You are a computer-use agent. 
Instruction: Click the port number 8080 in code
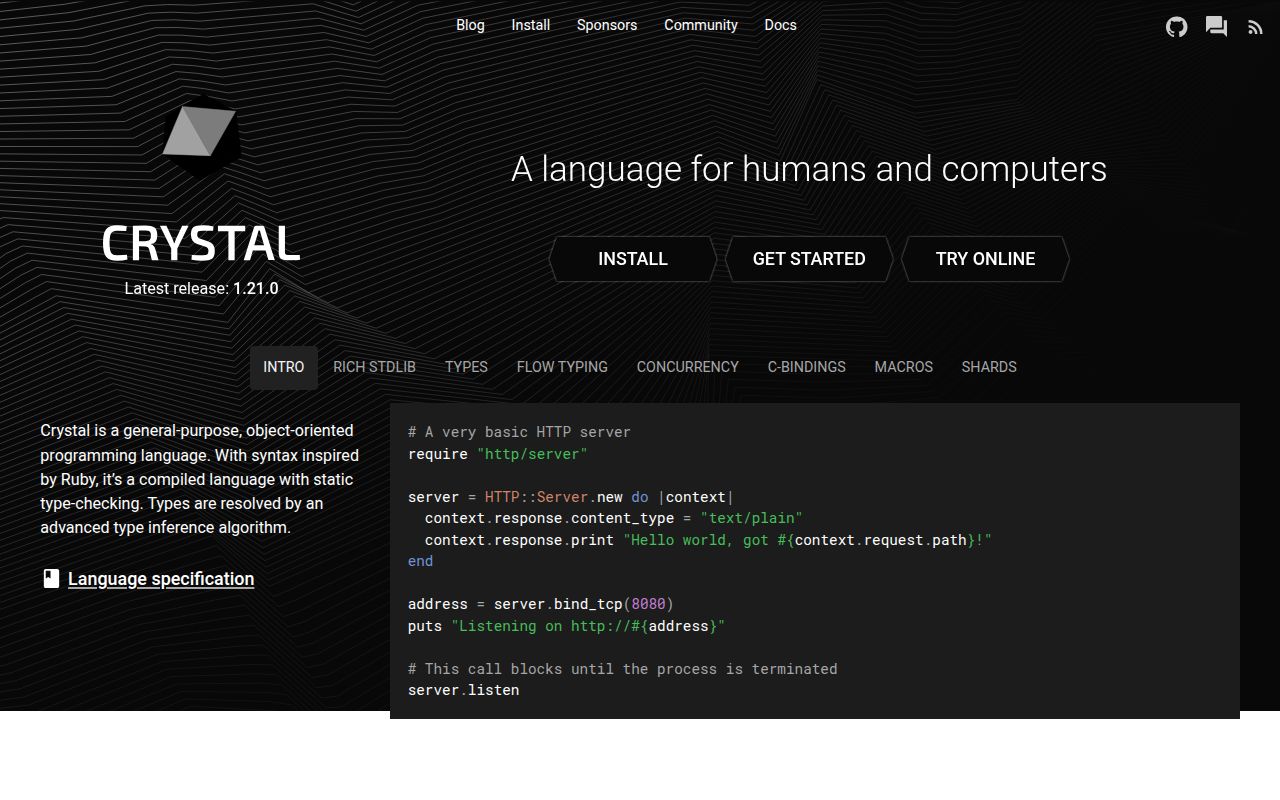(x=648, y=604)
